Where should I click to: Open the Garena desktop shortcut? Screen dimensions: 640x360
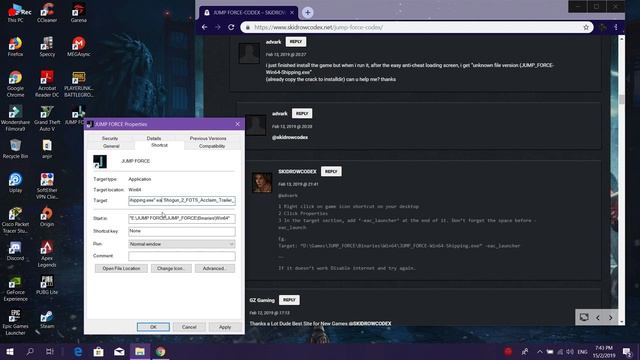[x=78, y=13]
